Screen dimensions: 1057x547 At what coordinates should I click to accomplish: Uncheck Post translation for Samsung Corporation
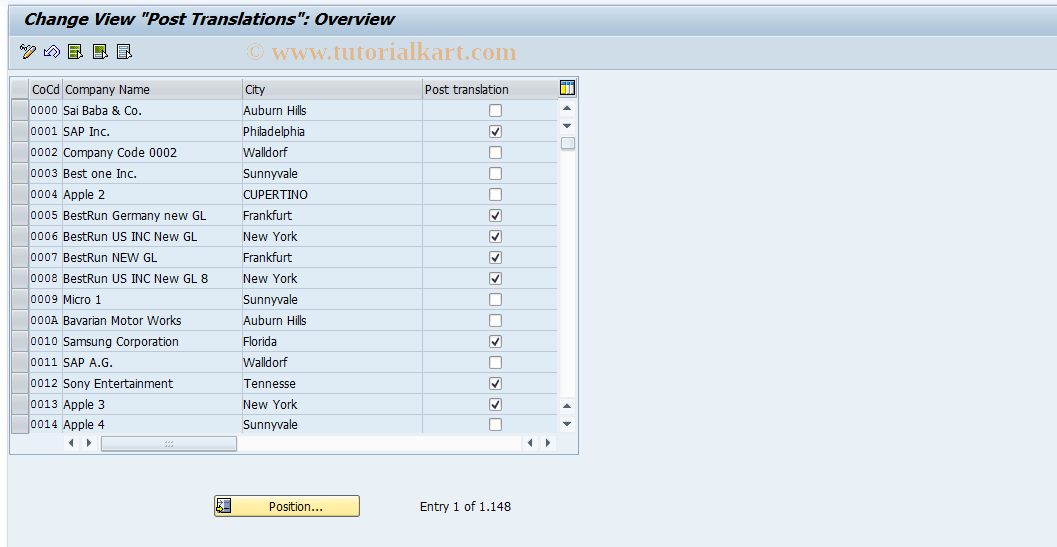tap(495, 341)
